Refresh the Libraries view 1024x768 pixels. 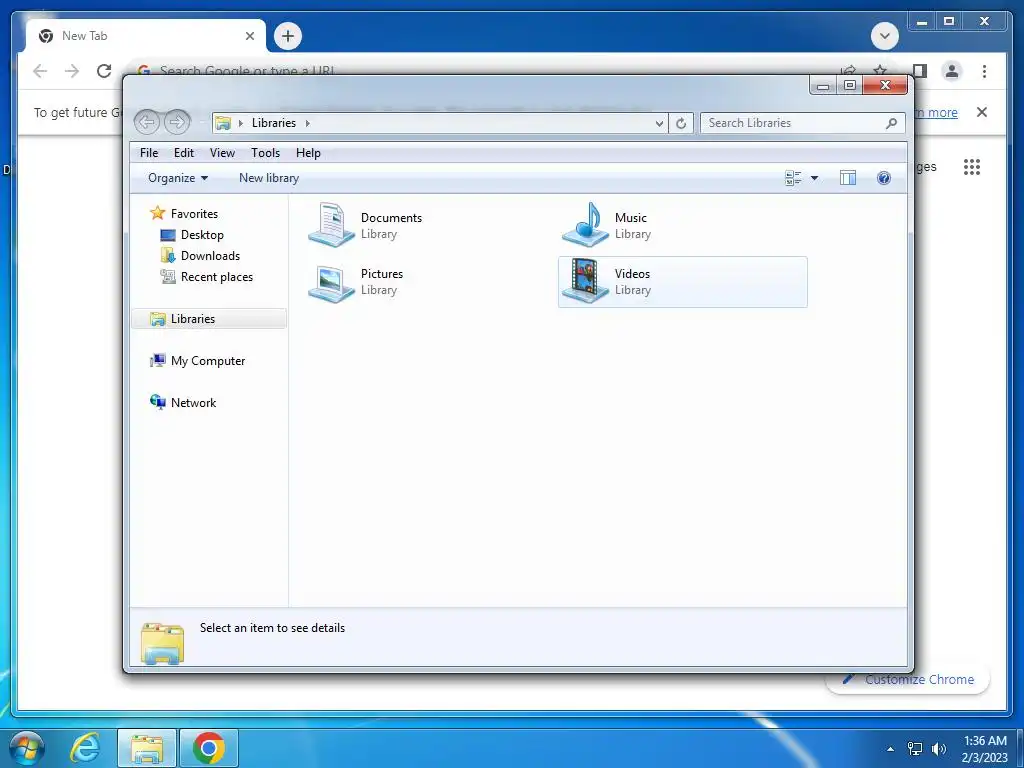pos(680,123)
